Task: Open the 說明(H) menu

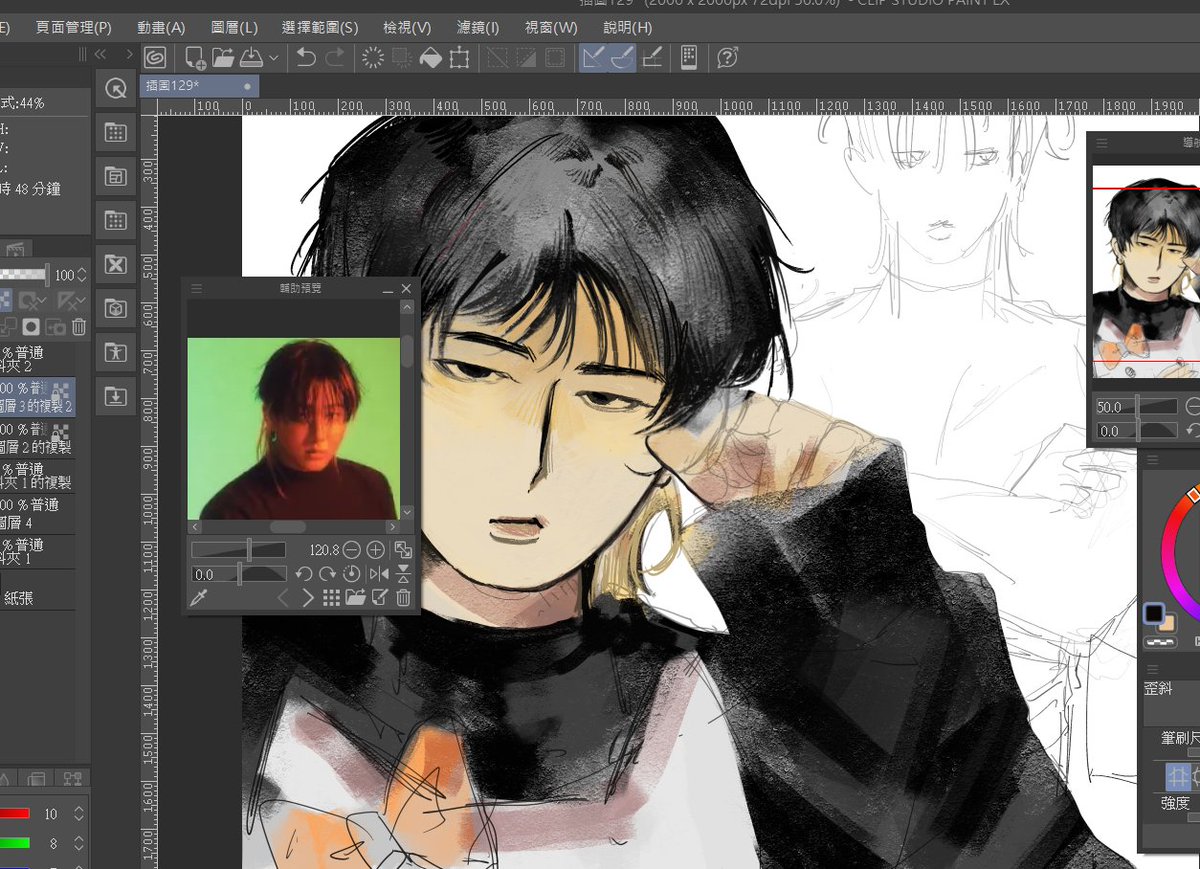Action: (x=628, y=28)
